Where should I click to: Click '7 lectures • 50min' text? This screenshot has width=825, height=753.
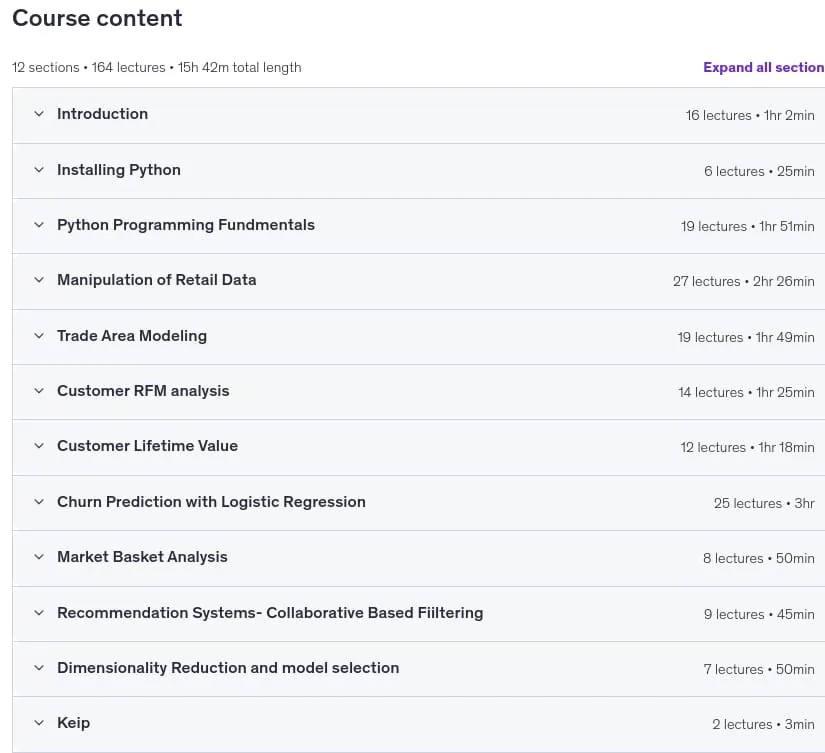pos(759,669)
